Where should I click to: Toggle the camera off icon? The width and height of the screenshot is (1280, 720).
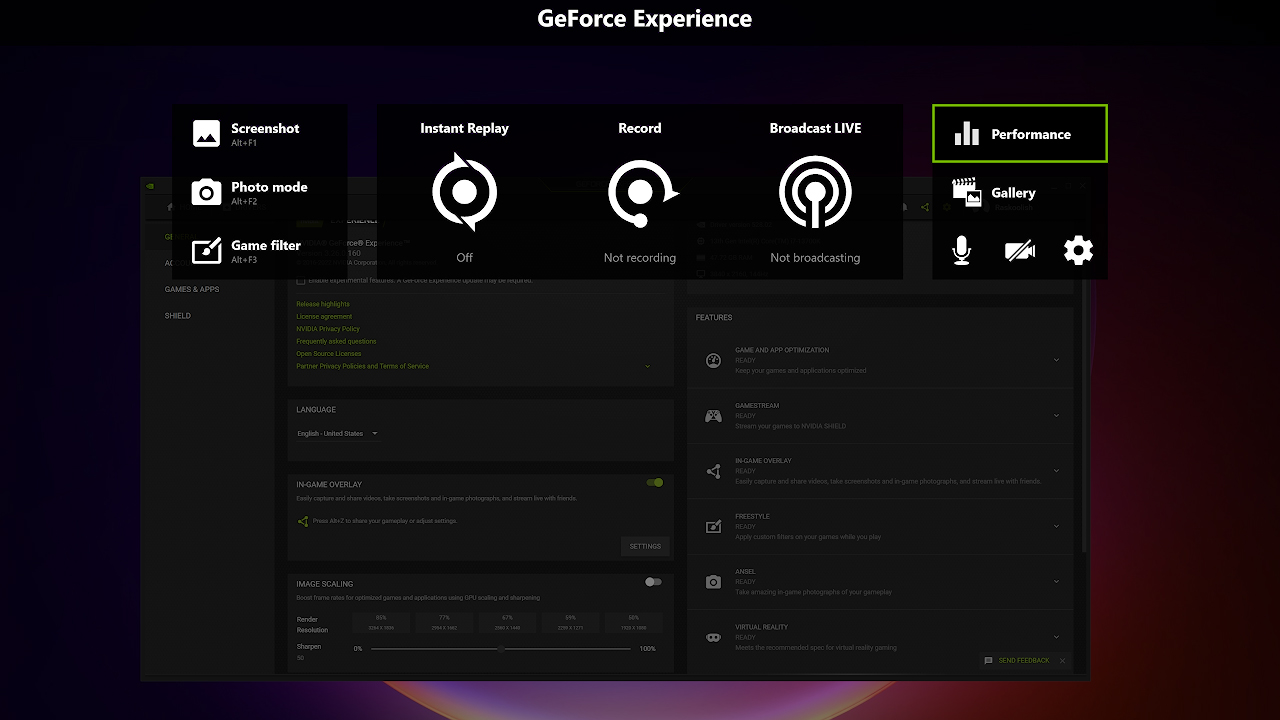tap(1019, 250)
